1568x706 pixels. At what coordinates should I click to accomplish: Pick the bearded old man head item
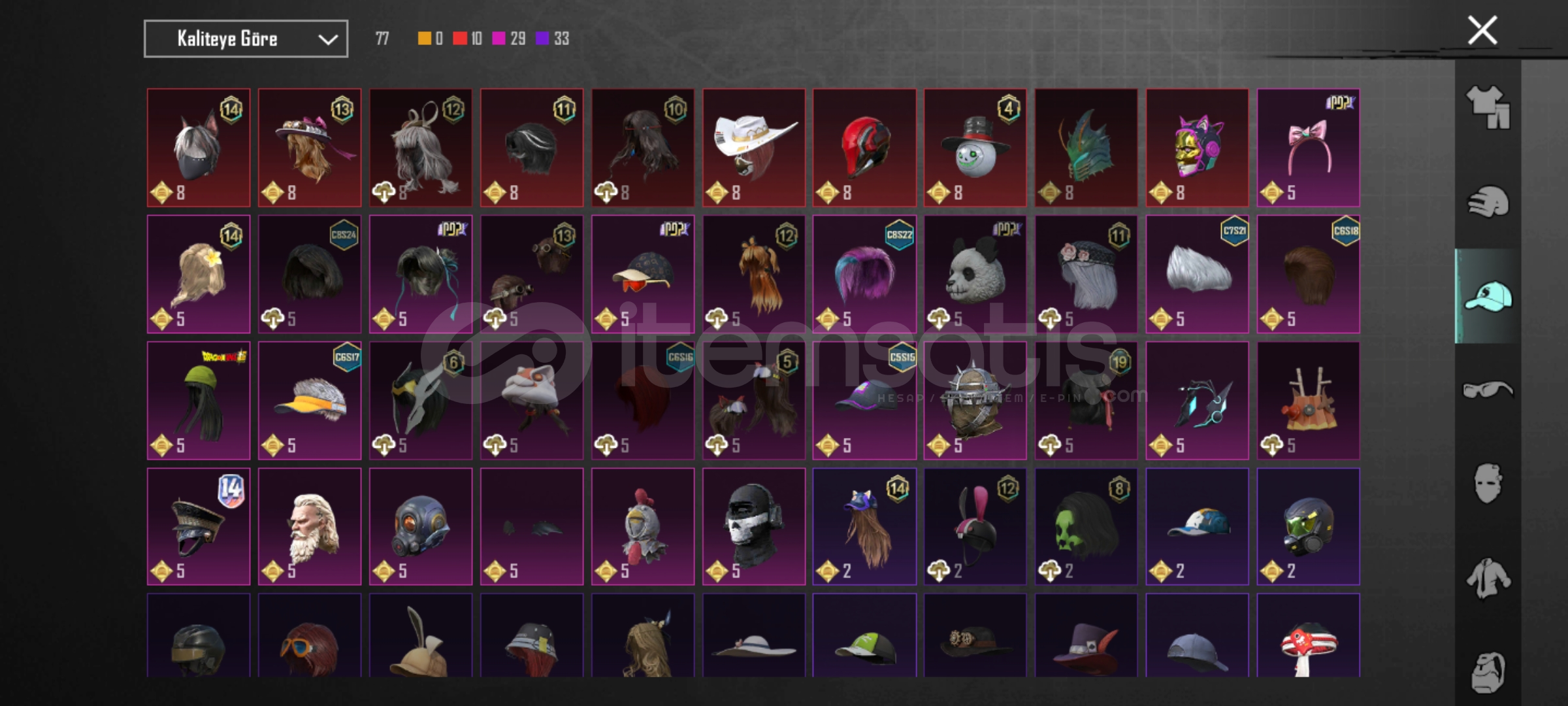coord(310,526)
